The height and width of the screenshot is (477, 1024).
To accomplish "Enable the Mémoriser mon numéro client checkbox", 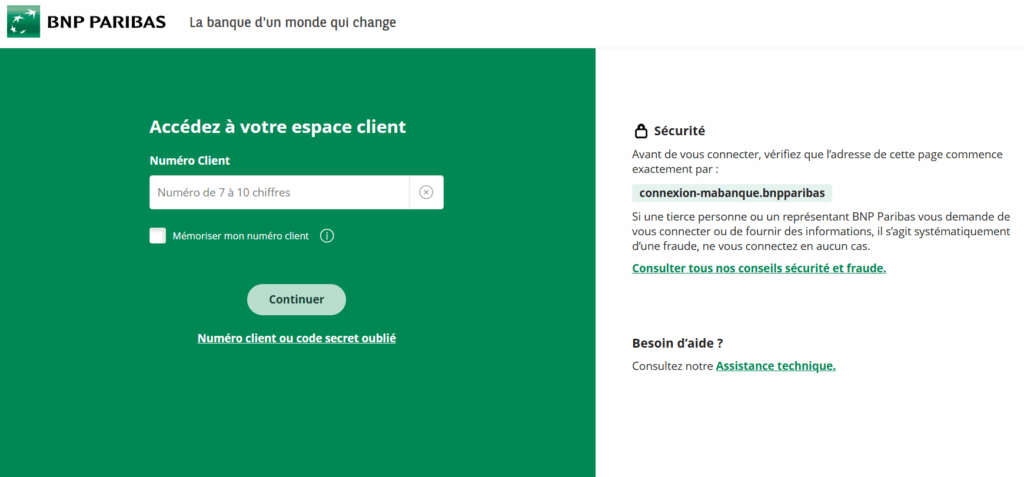I will tap(158, 236).
